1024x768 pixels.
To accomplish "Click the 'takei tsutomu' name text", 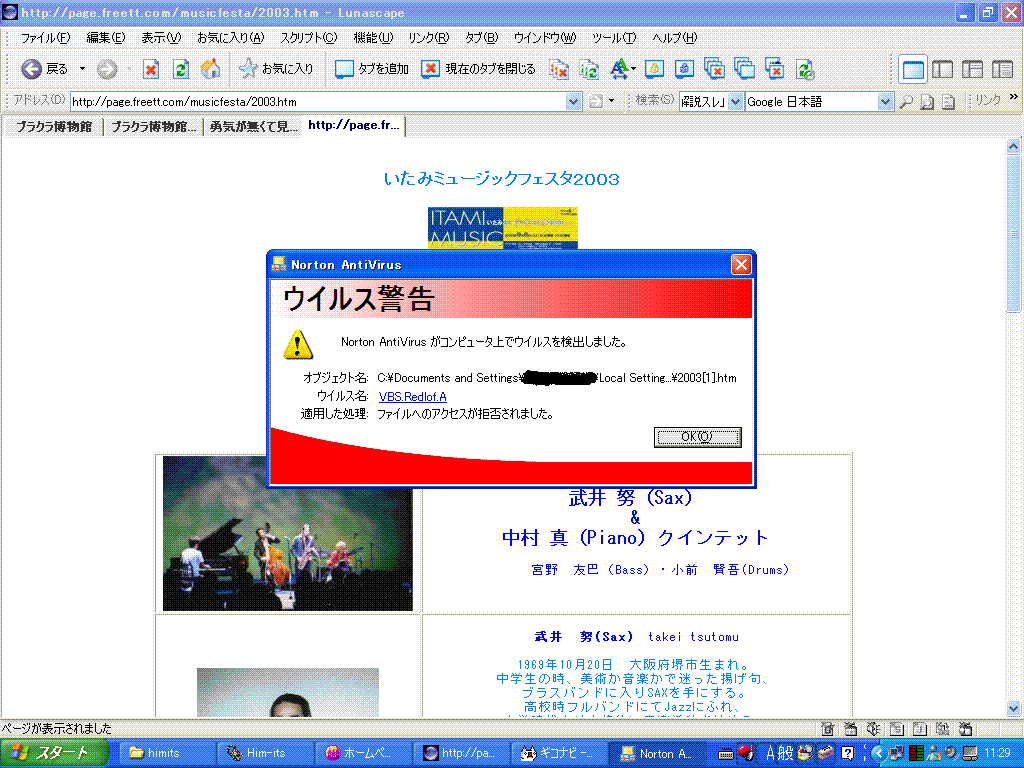I will click(x=693, y=637).
